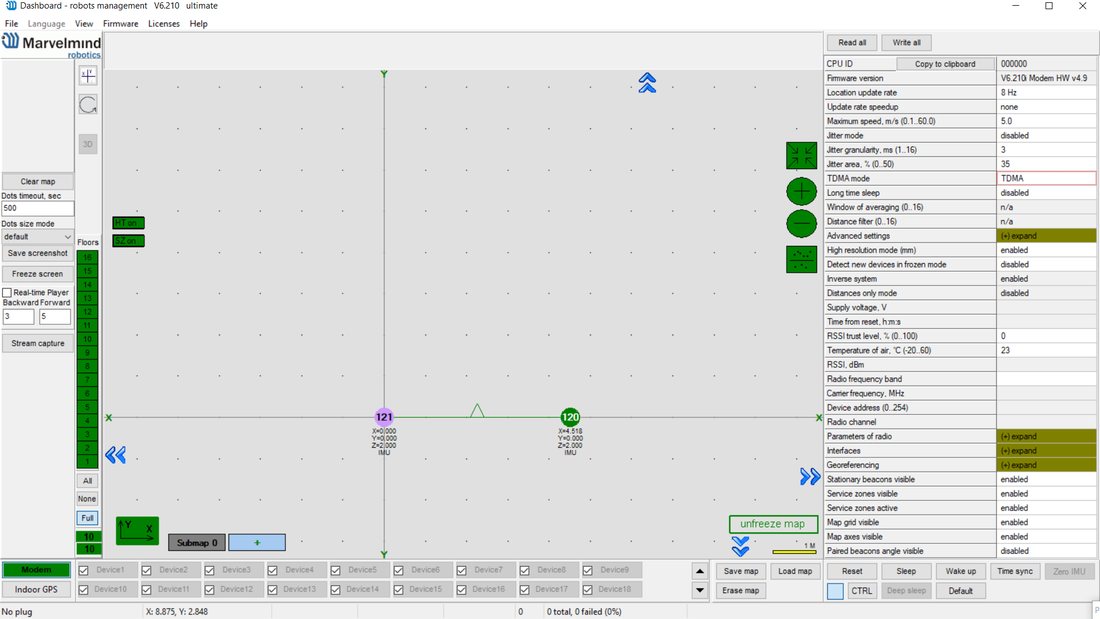Click the 3D view button
Image resolution: width=1100 pixels, height=619 pixels.
coord(88,145)
